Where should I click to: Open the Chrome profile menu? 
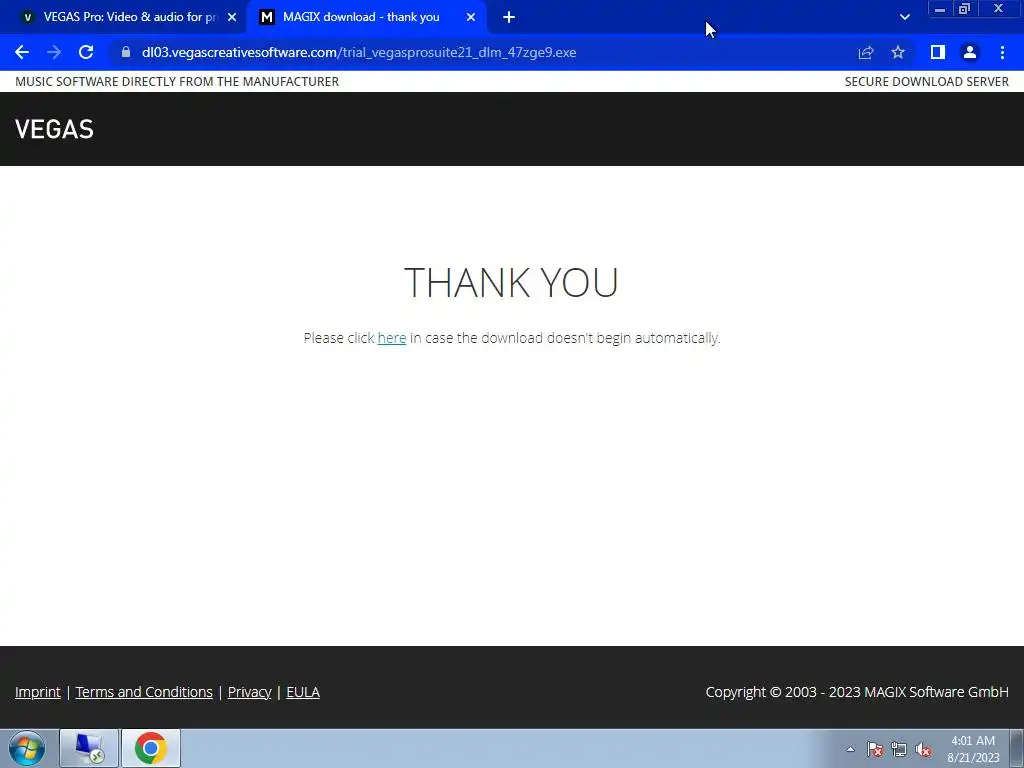[x=970, y=52]
